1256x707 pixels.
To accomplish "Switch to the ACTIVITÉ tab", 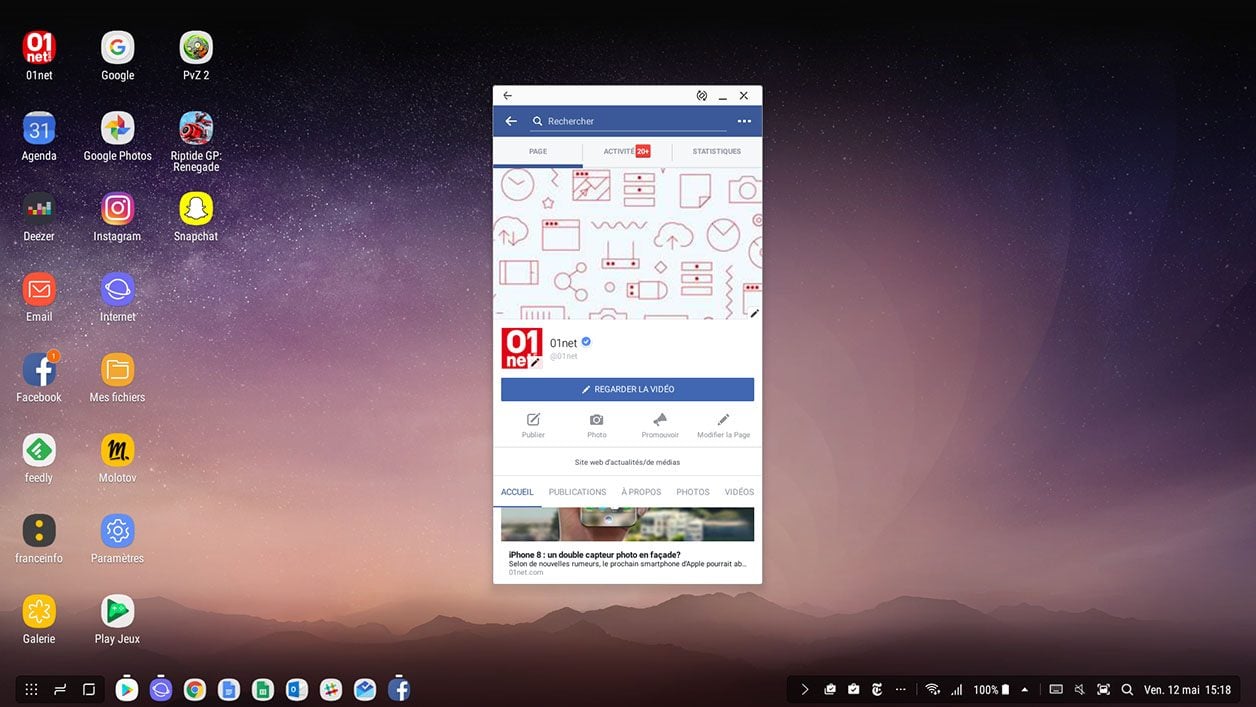I will pyautogui.click(x=627, y=152).
